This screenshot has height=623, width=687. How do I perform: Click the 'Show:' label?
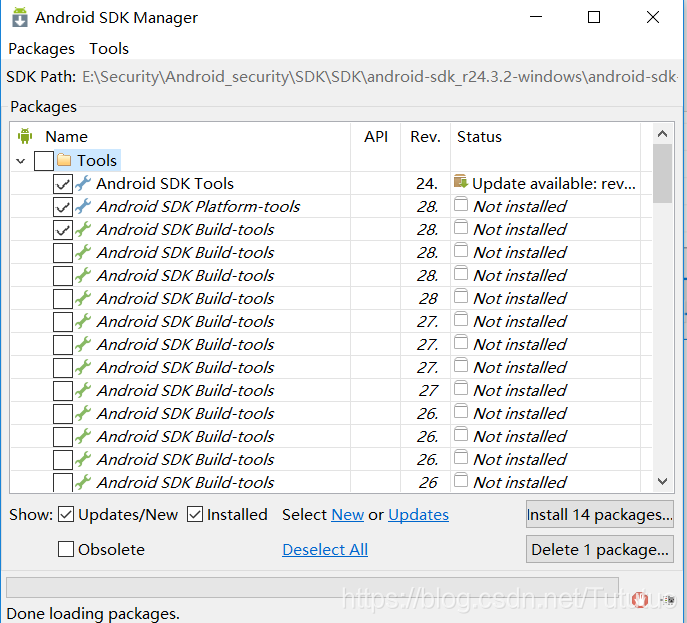[x=31, y=514]
